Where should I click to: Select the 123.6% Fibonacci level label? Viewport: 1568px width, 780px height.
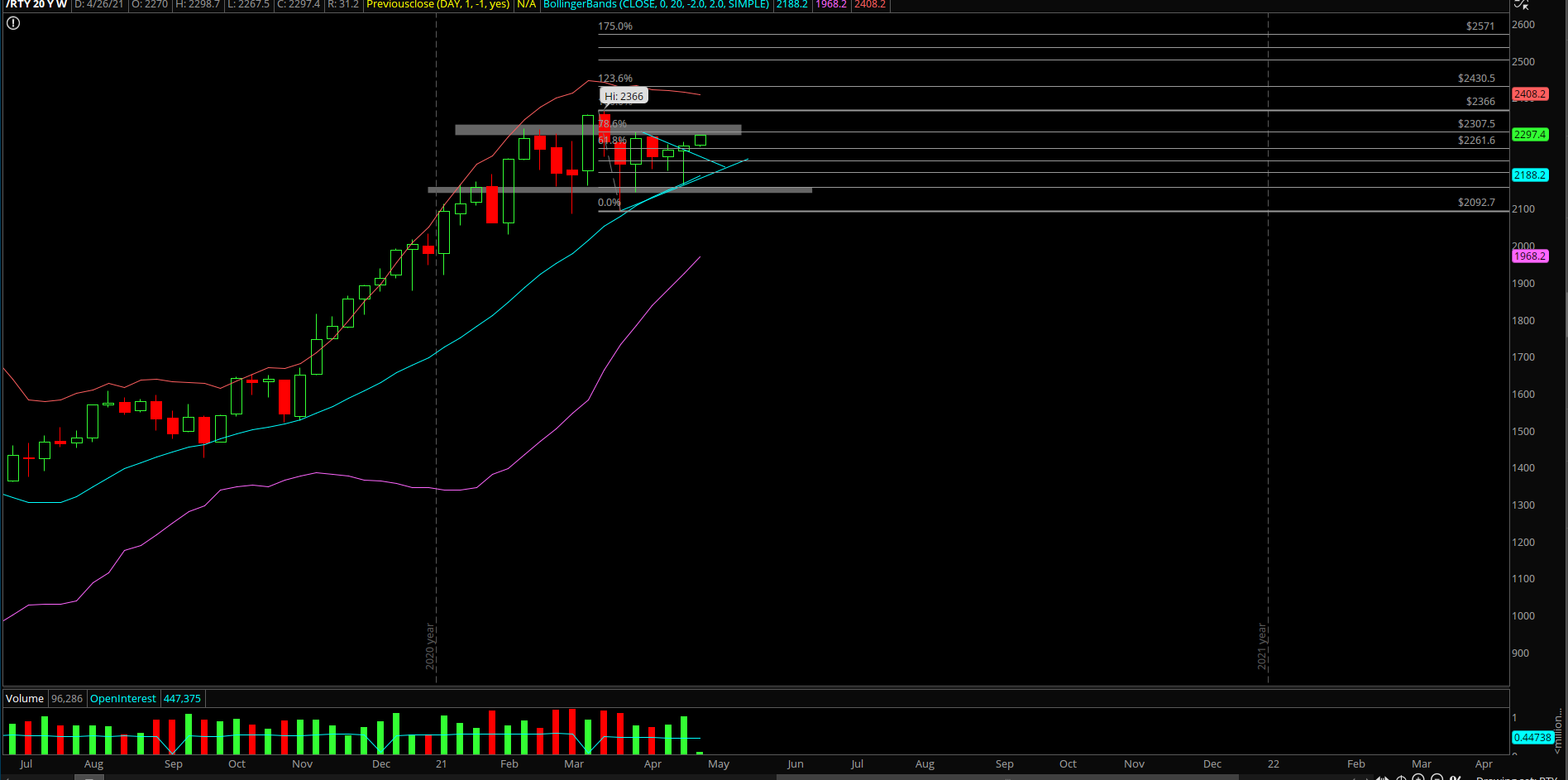coord(615,78)
